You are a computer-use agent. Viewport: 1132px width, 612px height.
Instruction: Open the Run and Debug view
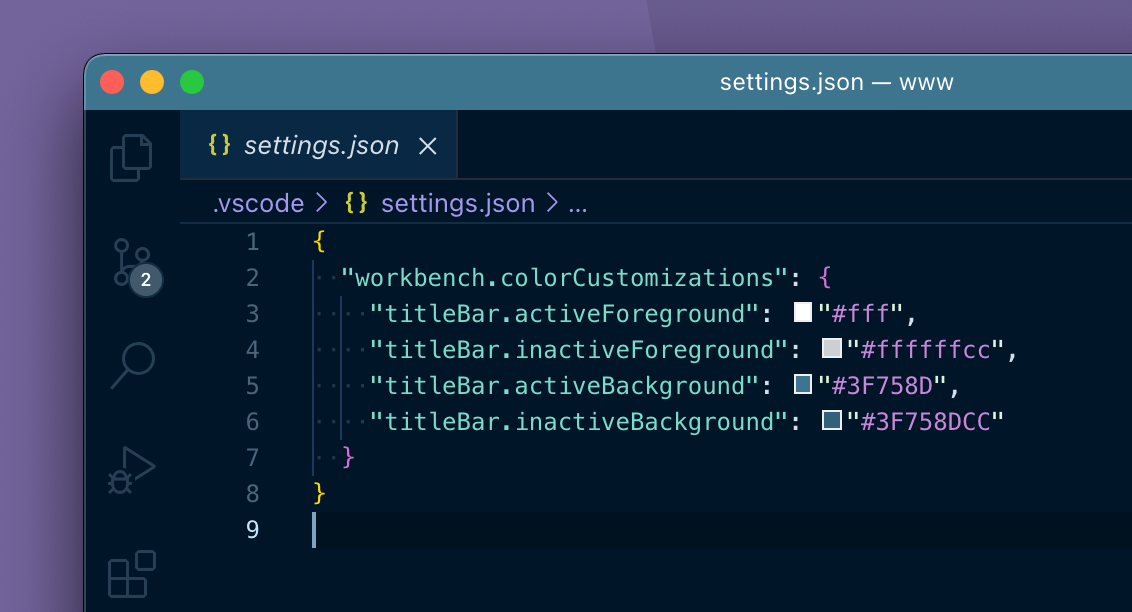[x=132, y=470]
